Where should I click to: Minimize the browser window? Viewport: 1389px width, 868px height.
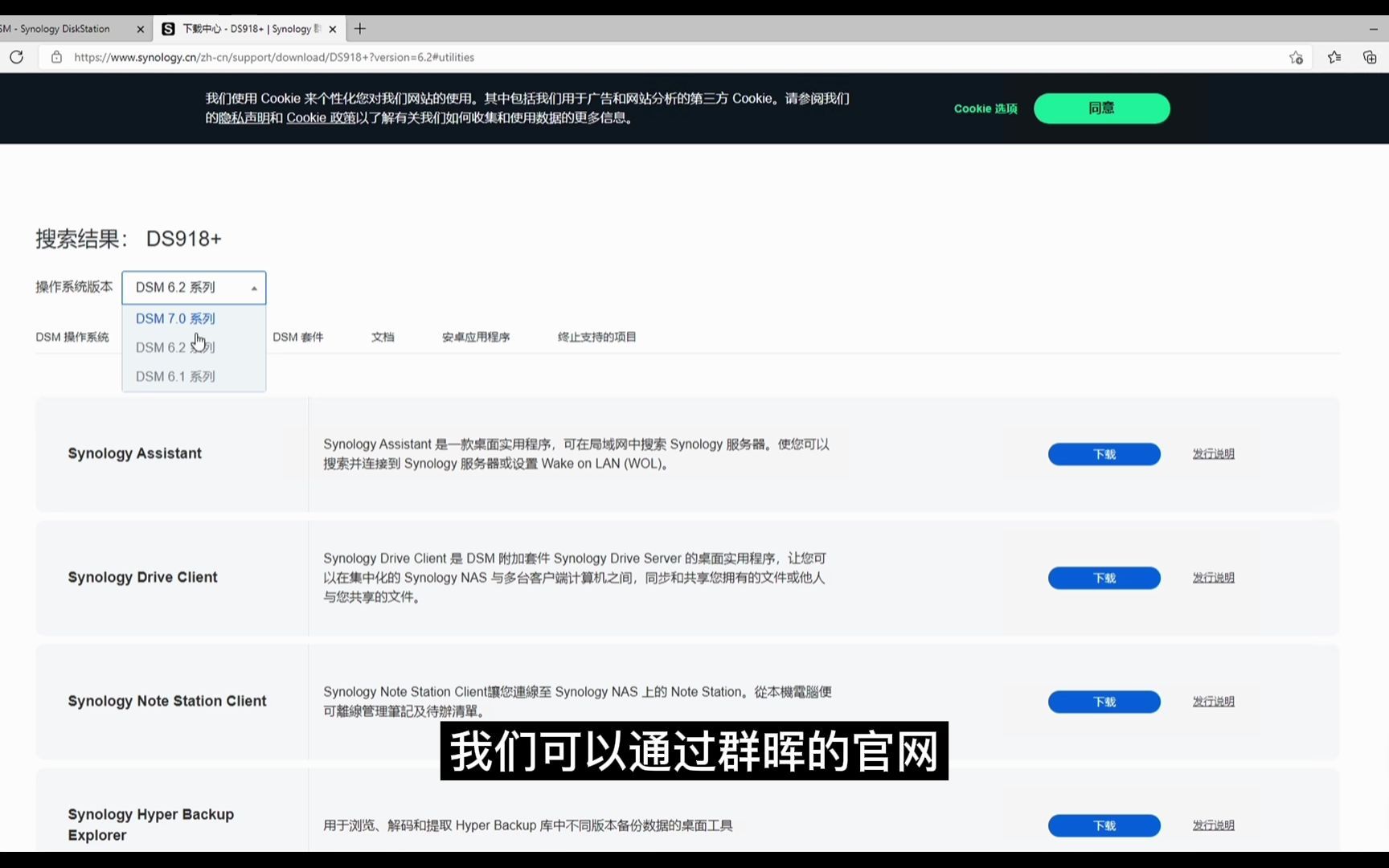pyautogui.click(x=1373, y=29)
